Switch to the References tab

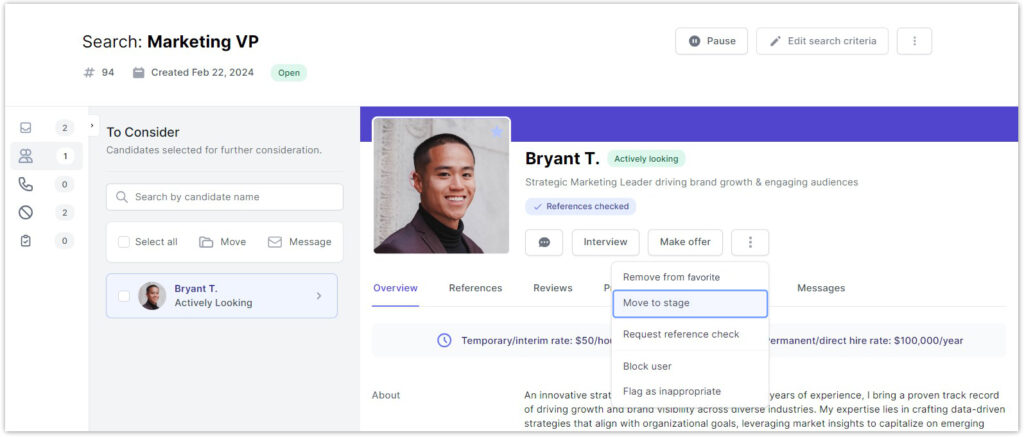(475, 288)
